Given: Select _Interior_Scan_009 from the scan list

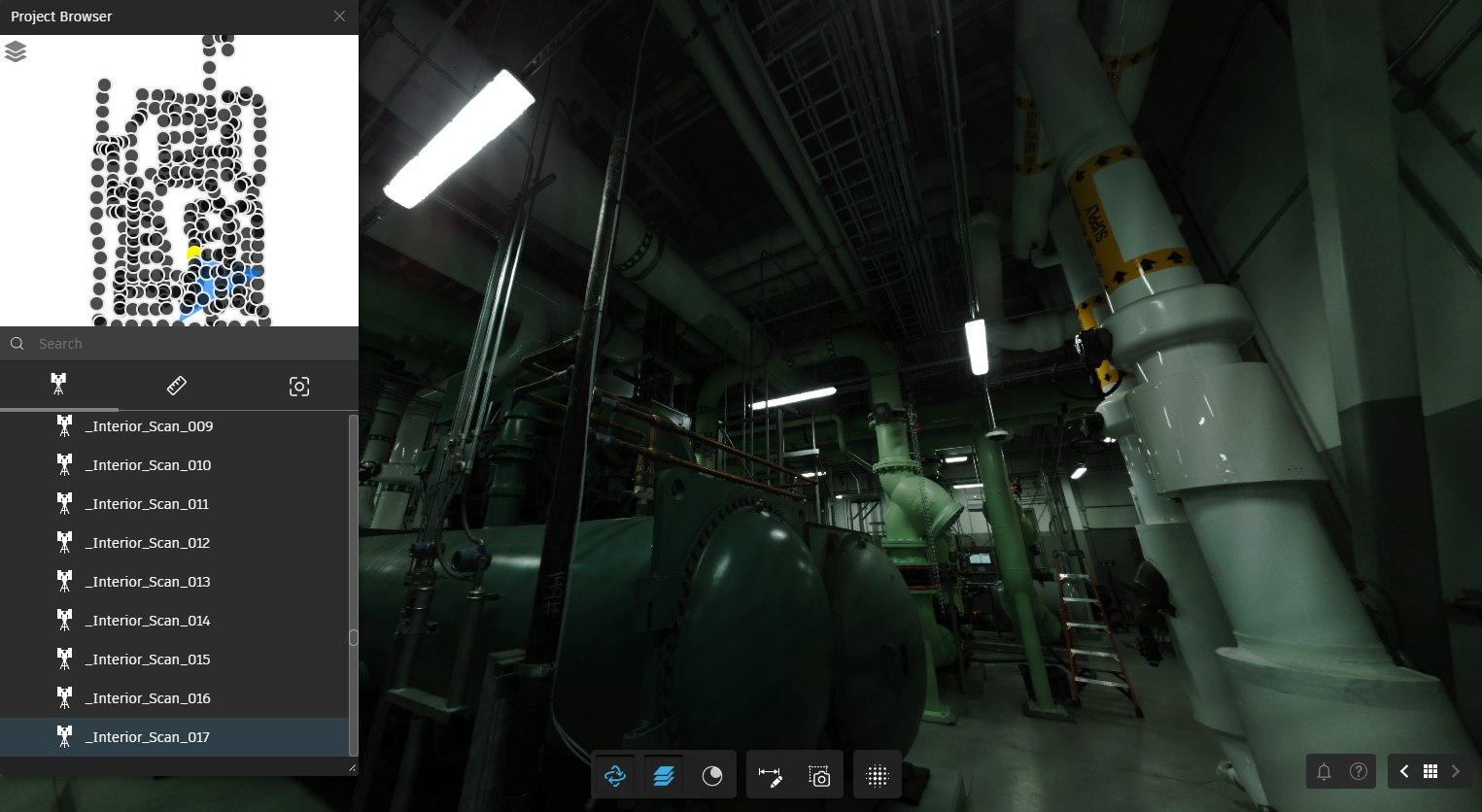Looking at the screenshot, I should point(149,425).
